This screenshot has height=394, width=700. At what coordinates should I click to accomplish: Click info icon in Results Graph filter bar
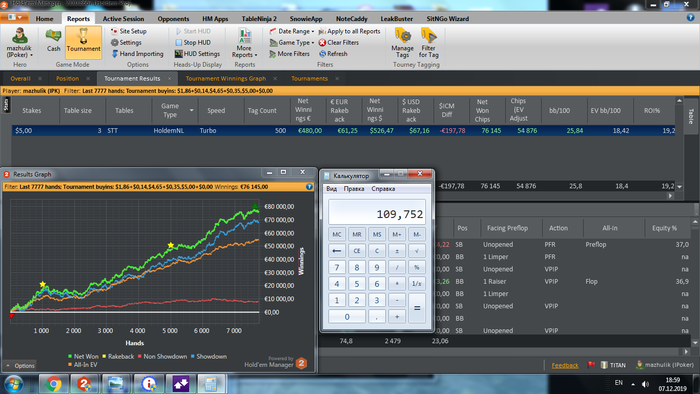pyautogui.click(x=309, y=187)
